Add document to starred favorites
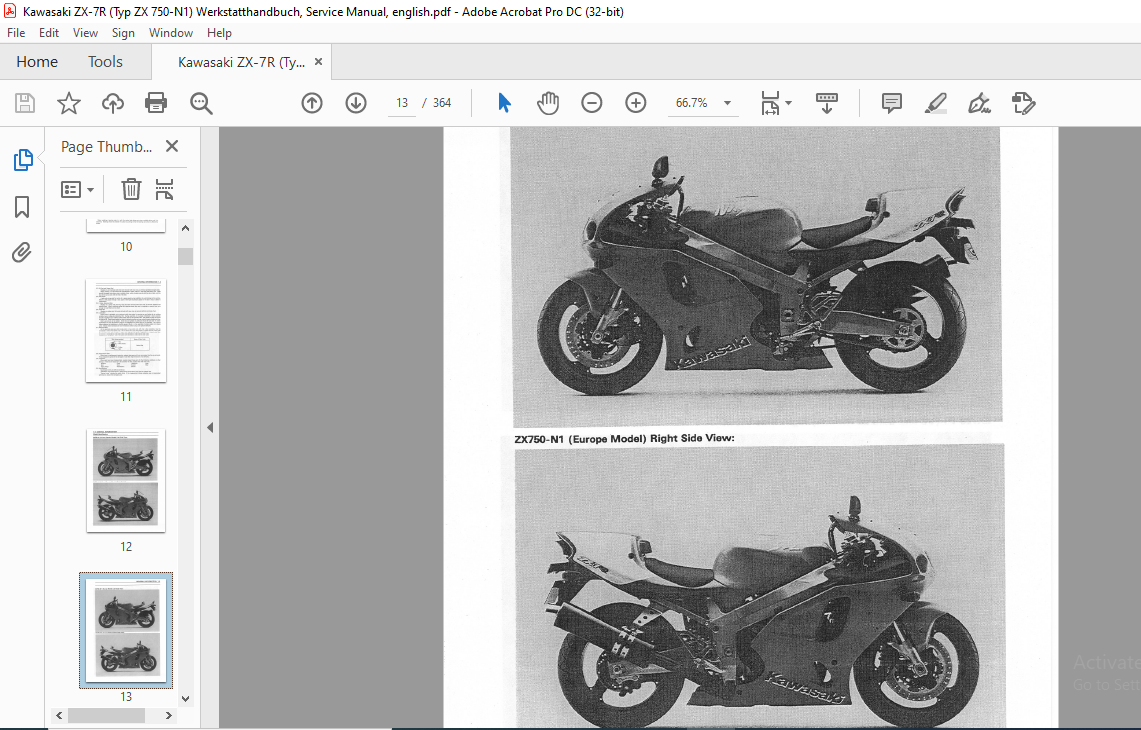1141x730 pixels. pyautogui.click(x=68, y=103)
